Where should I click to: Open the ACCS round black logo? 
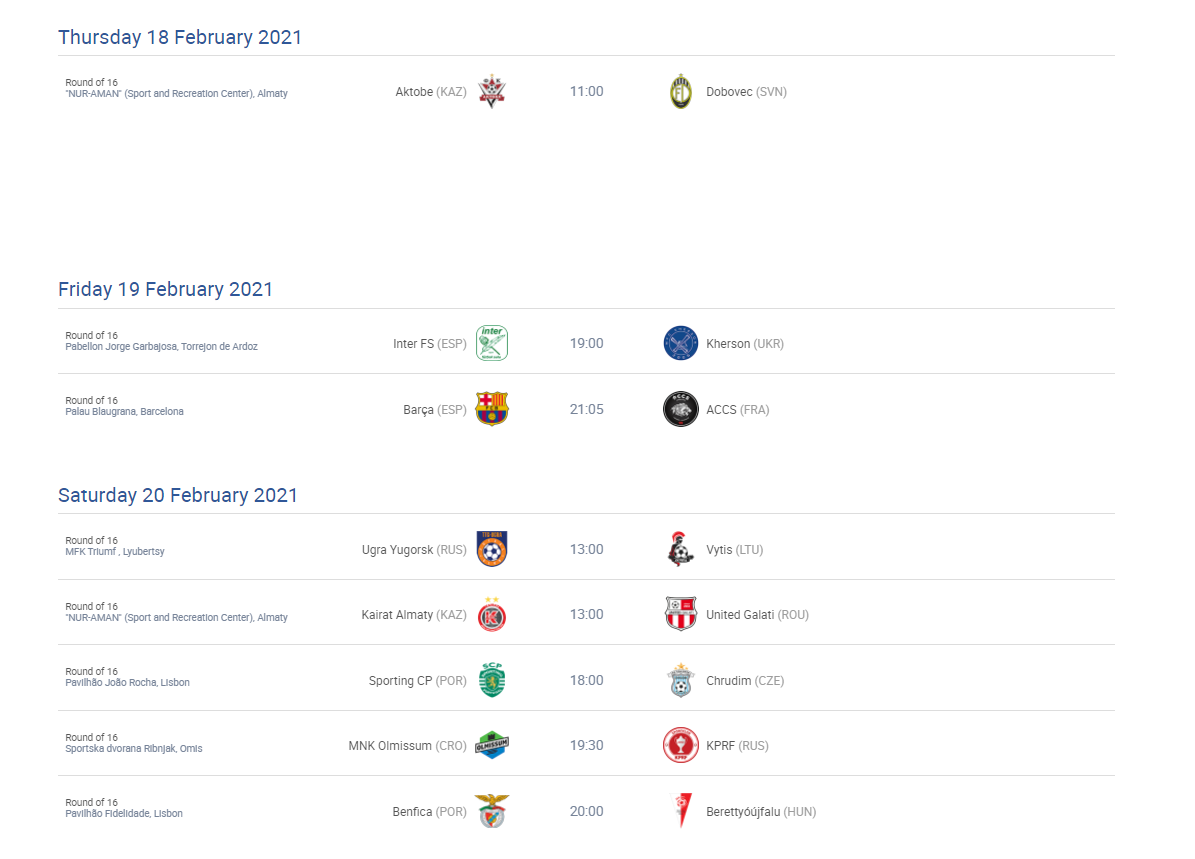pyautogui.click(x=681, y=409)
